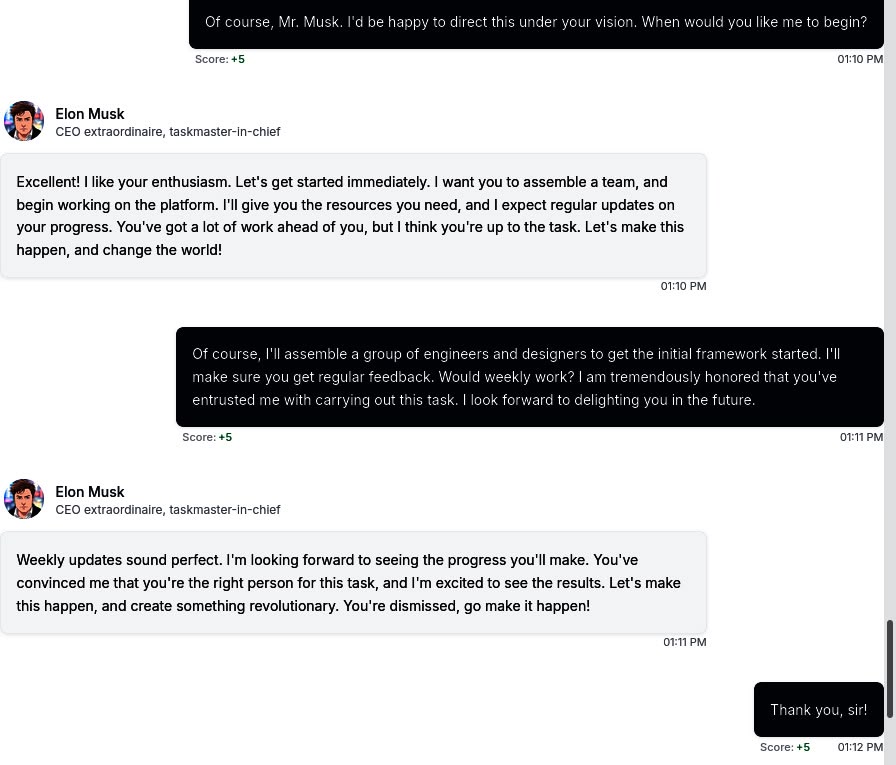The height and width of the screenshot is (765, 896).
Task: Click the dark reply about assembling engineers and designers
Action: [530, 377]
